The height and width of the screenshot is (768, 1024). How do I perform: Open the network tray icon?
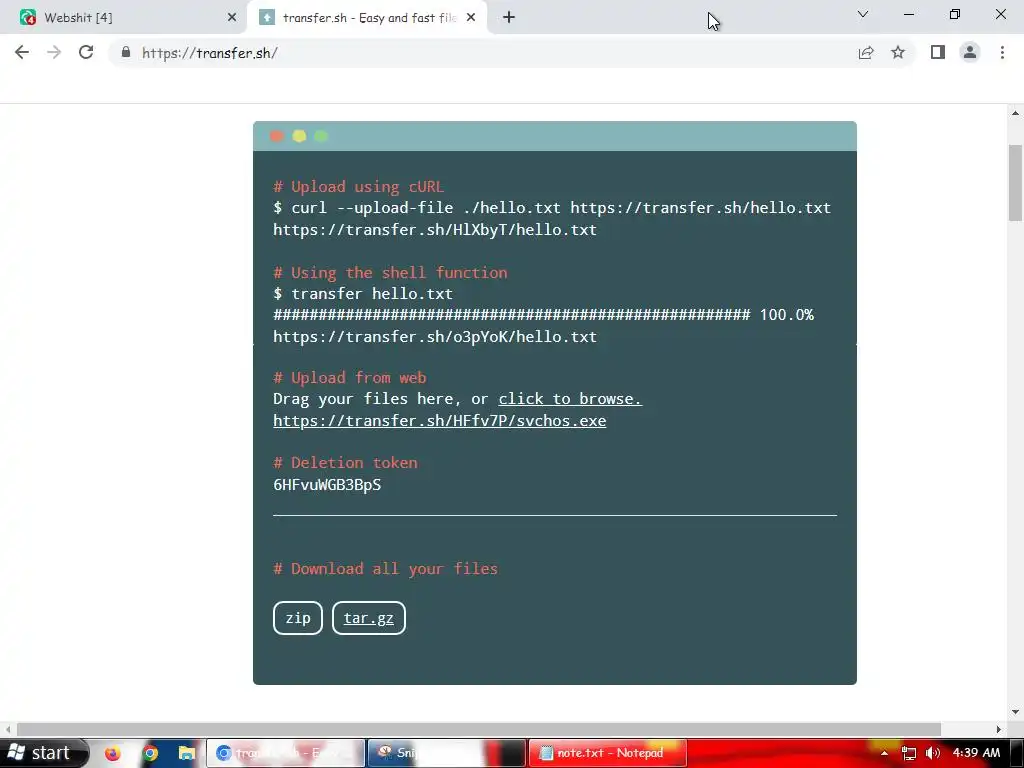click(908, 753)
